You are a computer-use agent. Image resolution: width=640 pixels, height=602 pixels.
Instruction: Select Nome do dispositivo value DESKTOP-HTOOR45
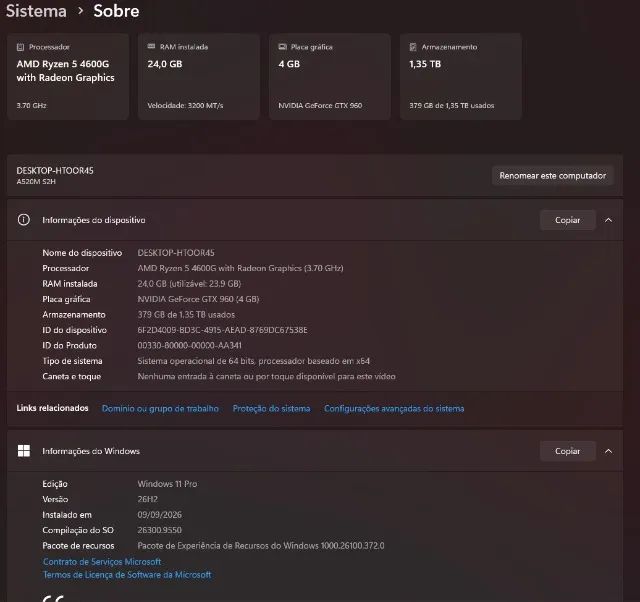coord(176,253)
